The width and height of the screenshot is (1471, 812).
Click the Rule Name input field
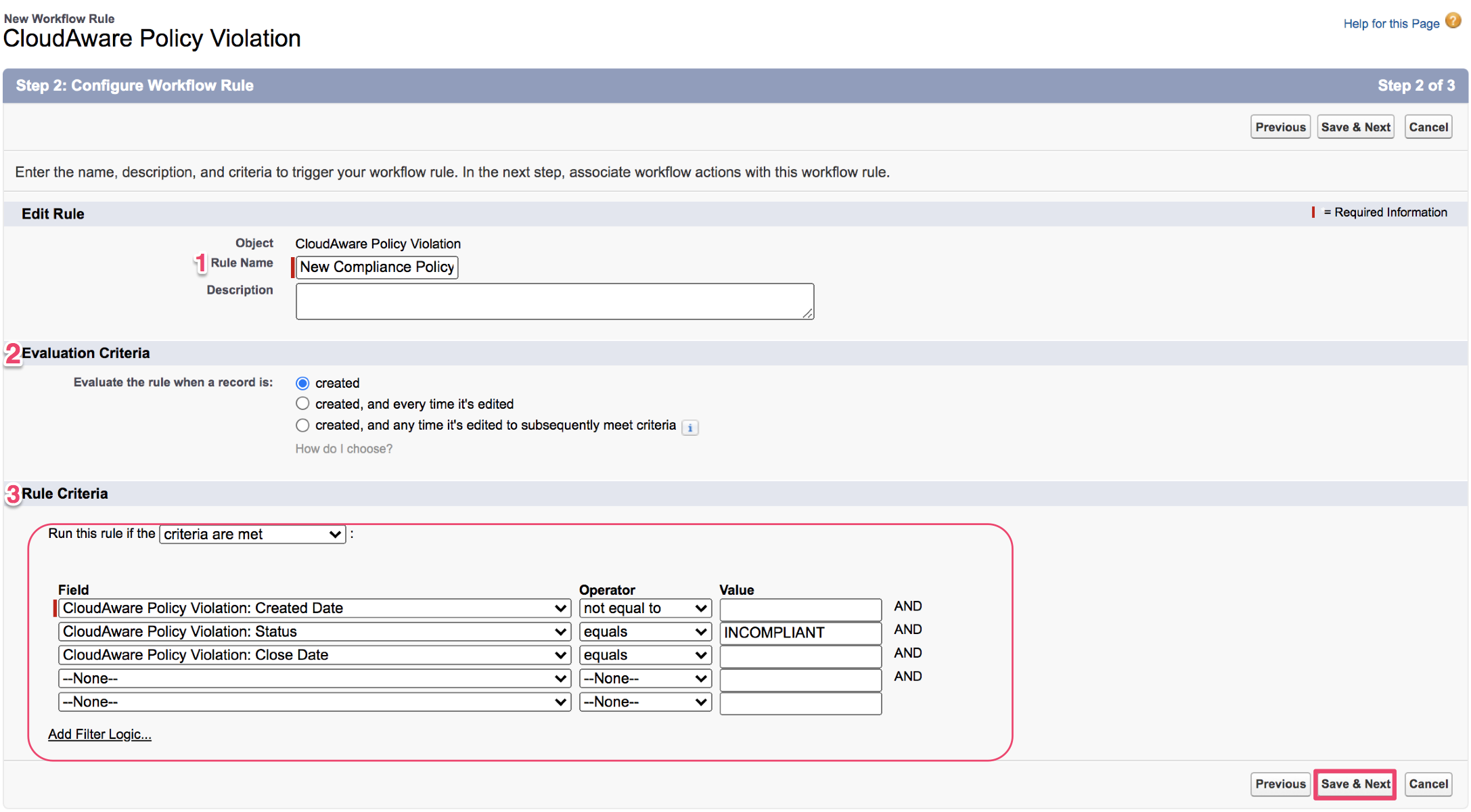coord(377,267)
